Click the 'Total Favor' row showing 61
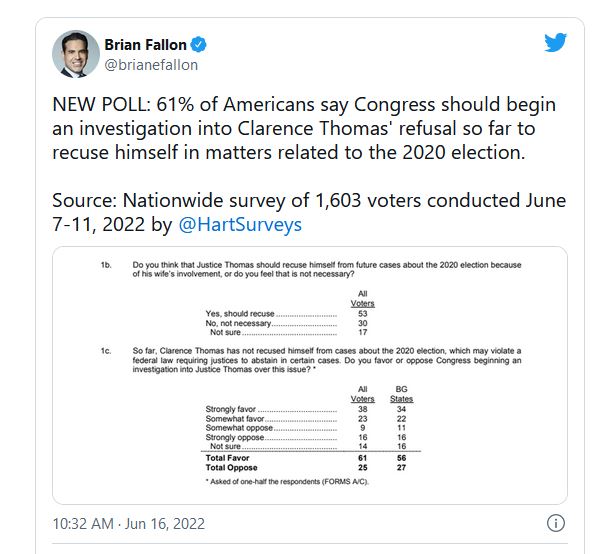The width and height of the screenshot is (599, 554). click(x=306, y=458)
